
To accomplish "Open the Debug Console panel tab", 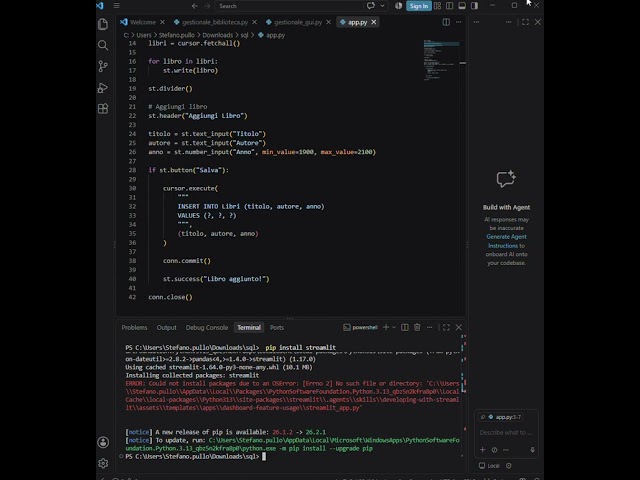I will pos(207,328).
